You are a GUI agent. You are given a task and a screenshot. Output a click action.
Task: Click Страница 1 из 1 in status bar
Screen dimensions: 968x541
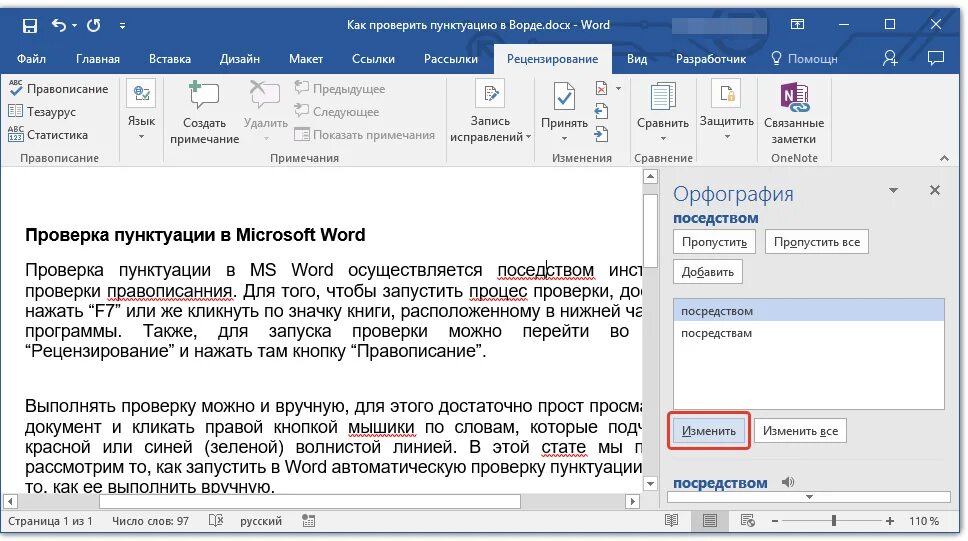tap(51, 521)
